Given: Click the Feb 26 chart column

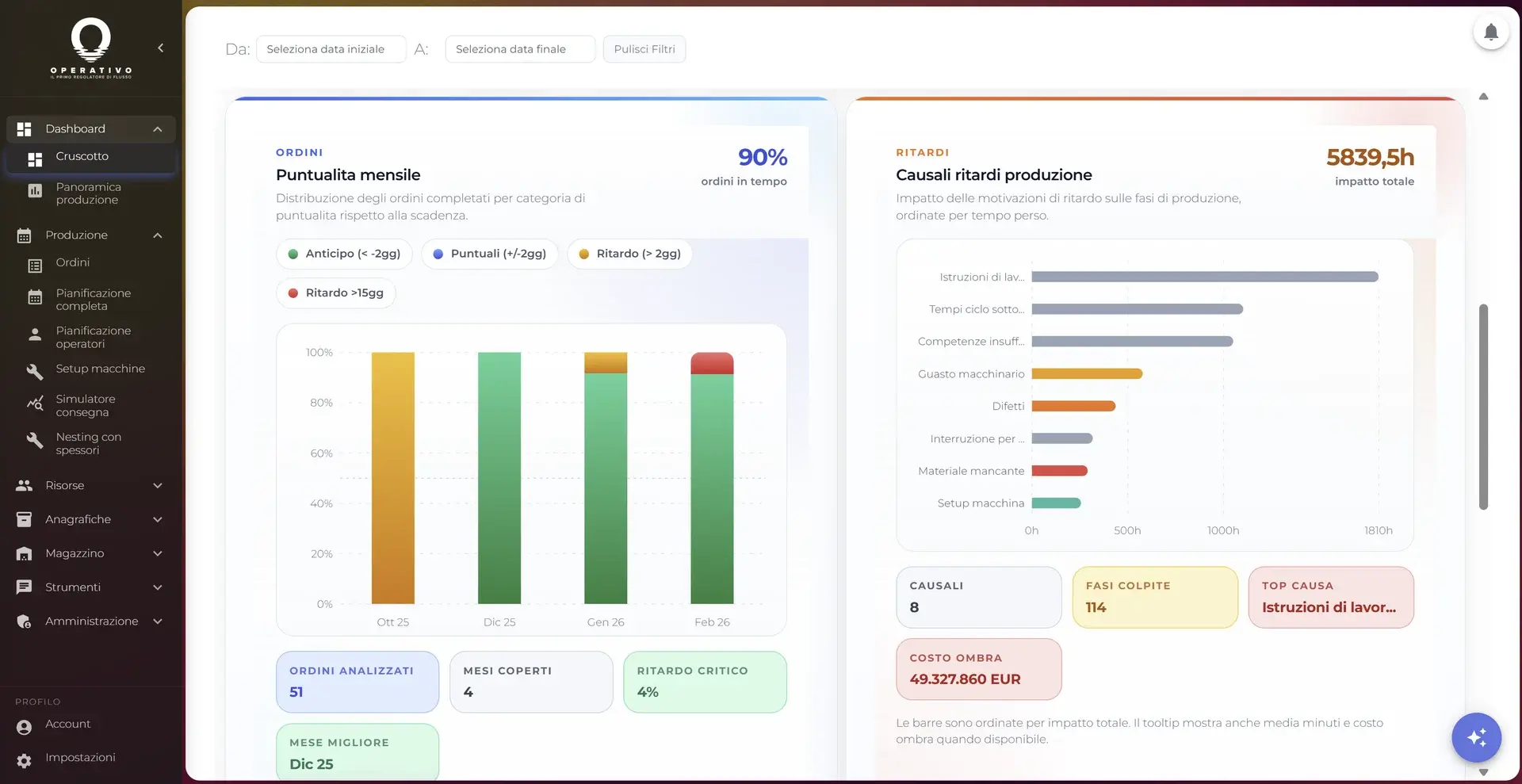Looking at the screenshot, I should click(712, 478).
